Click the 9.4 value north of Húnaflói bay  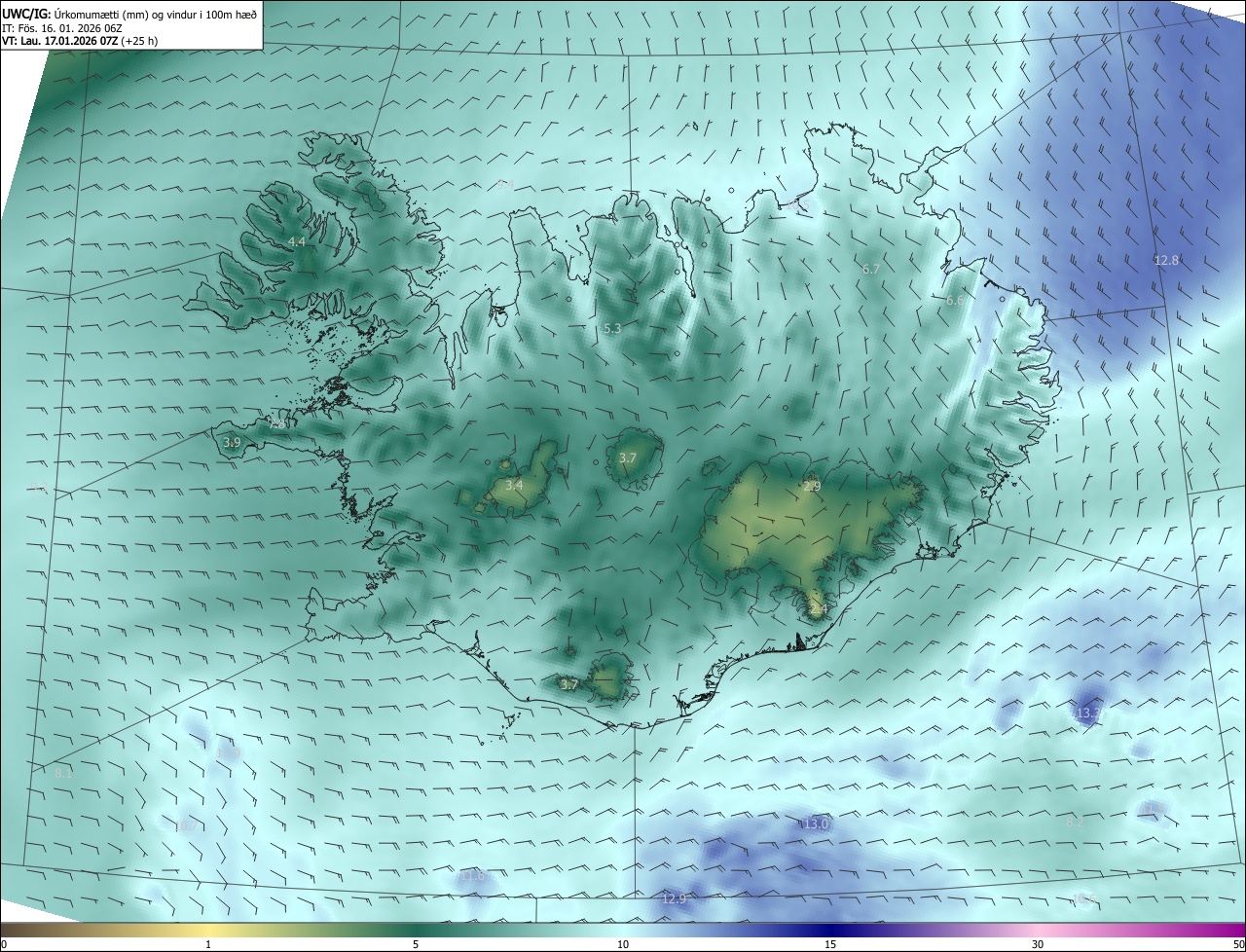pos(504,184)
